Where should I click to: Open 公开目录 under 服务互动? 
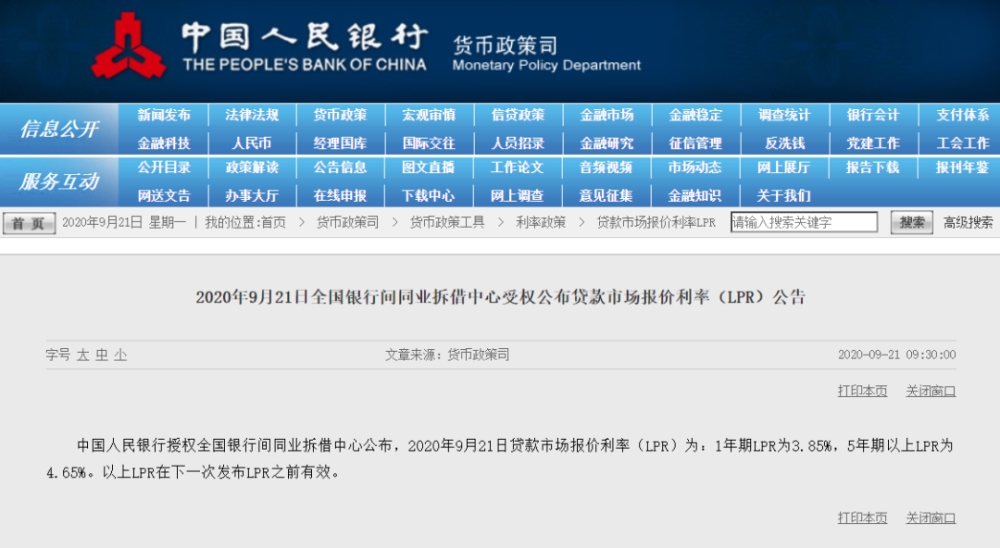click(164, 167)
